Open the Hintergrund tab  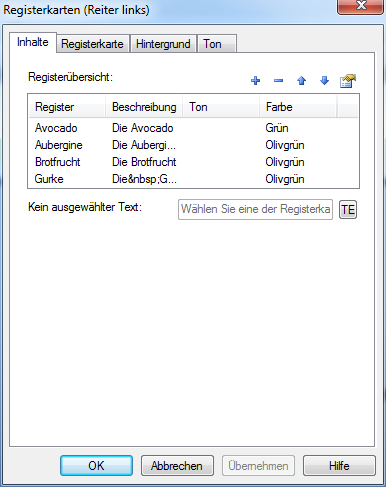click(163, 44)
